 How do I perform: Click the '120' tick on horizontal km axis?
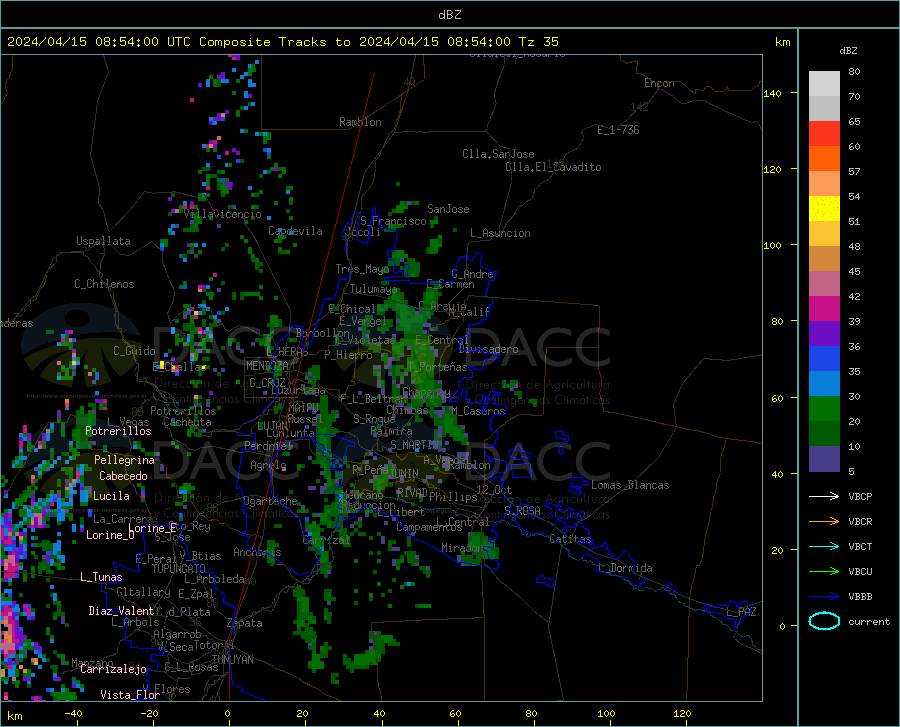(x=682, y=714)
